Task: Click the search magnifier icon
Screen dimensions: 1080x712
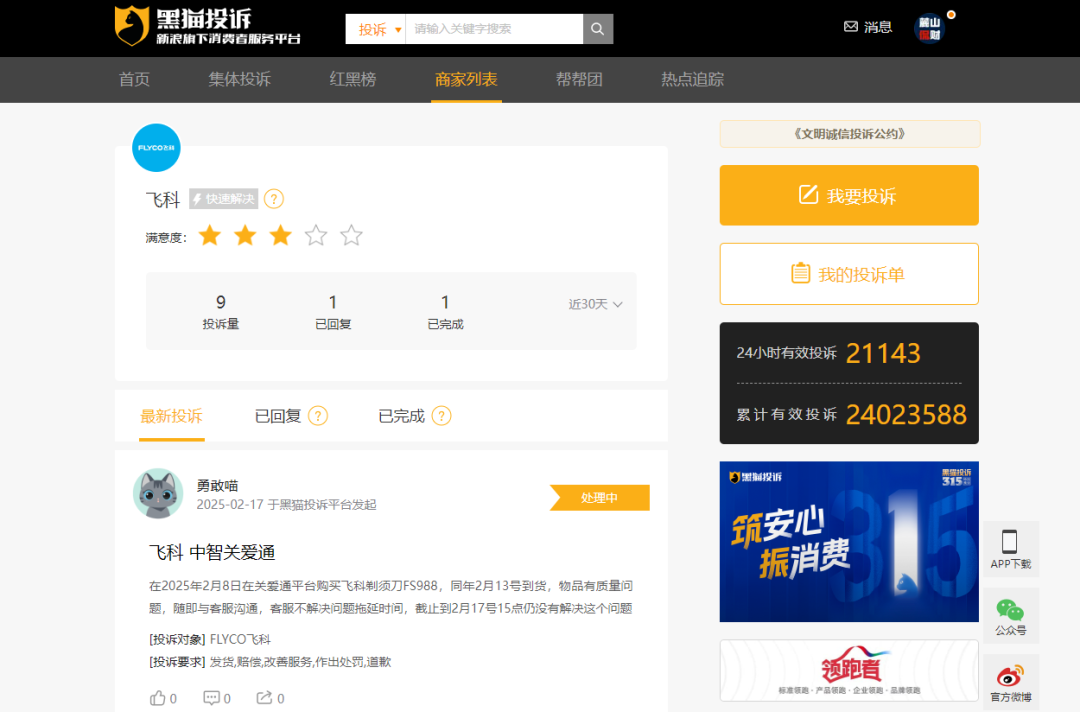Action: coord(597,29)
